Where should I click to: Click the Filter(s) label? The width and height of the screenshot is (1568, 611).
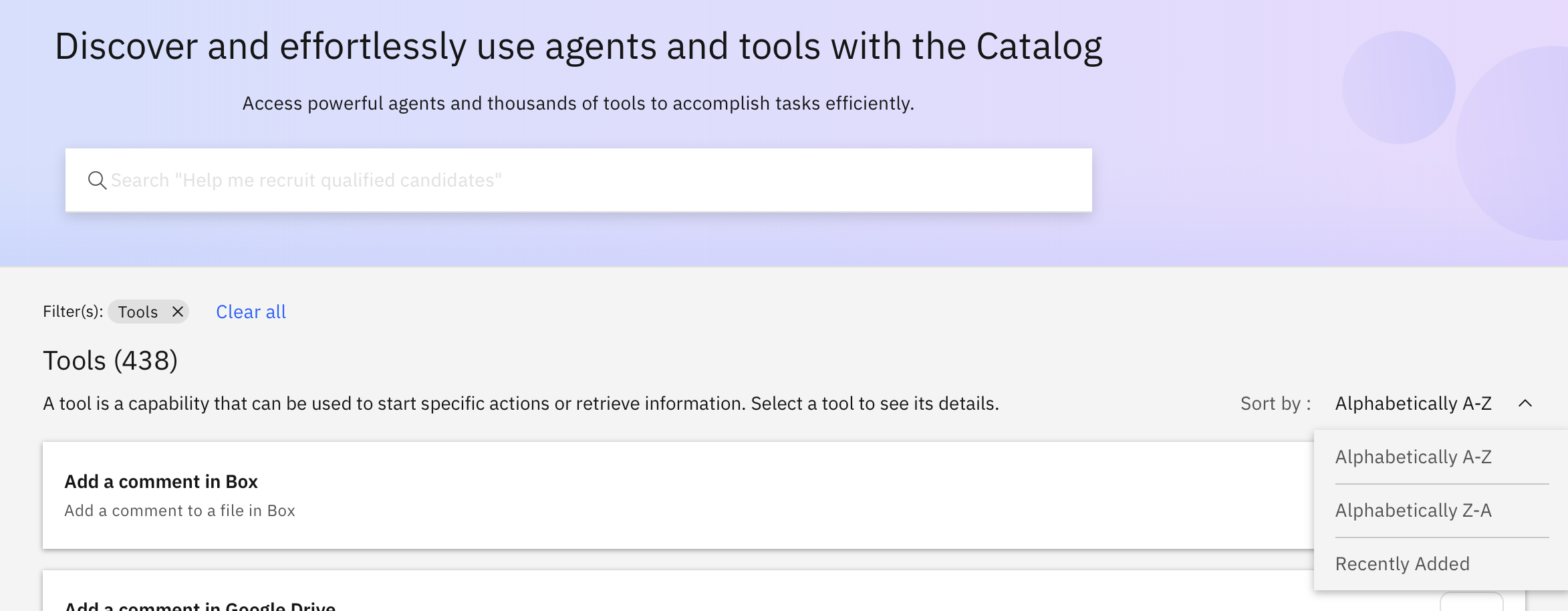click(73, 312)
